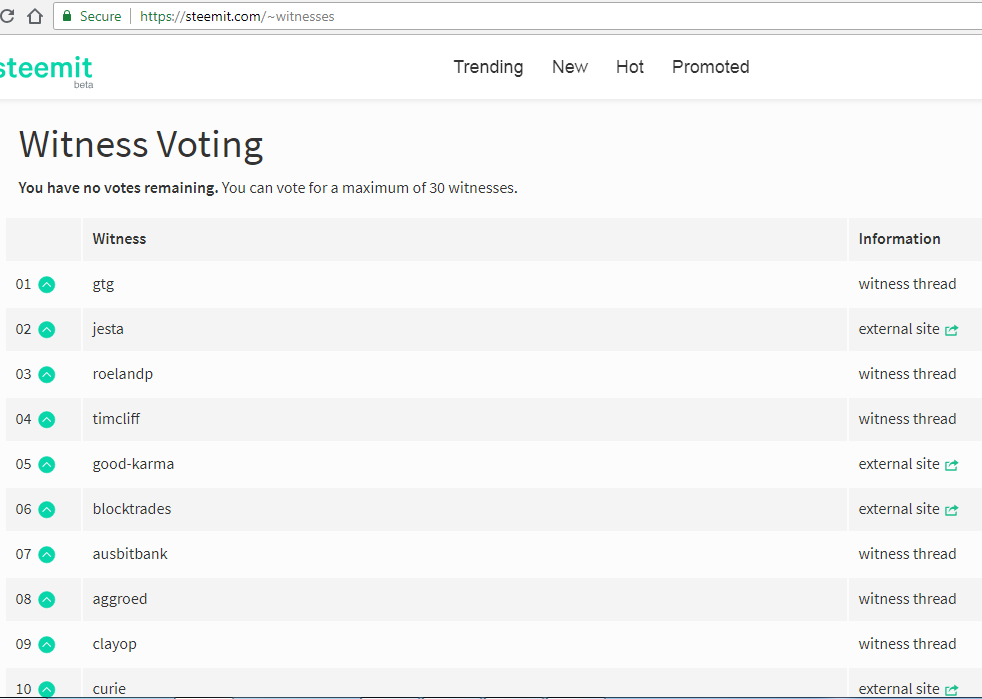Click the vote icon next to clayop

pyautogui.click(x=46, y=644)
